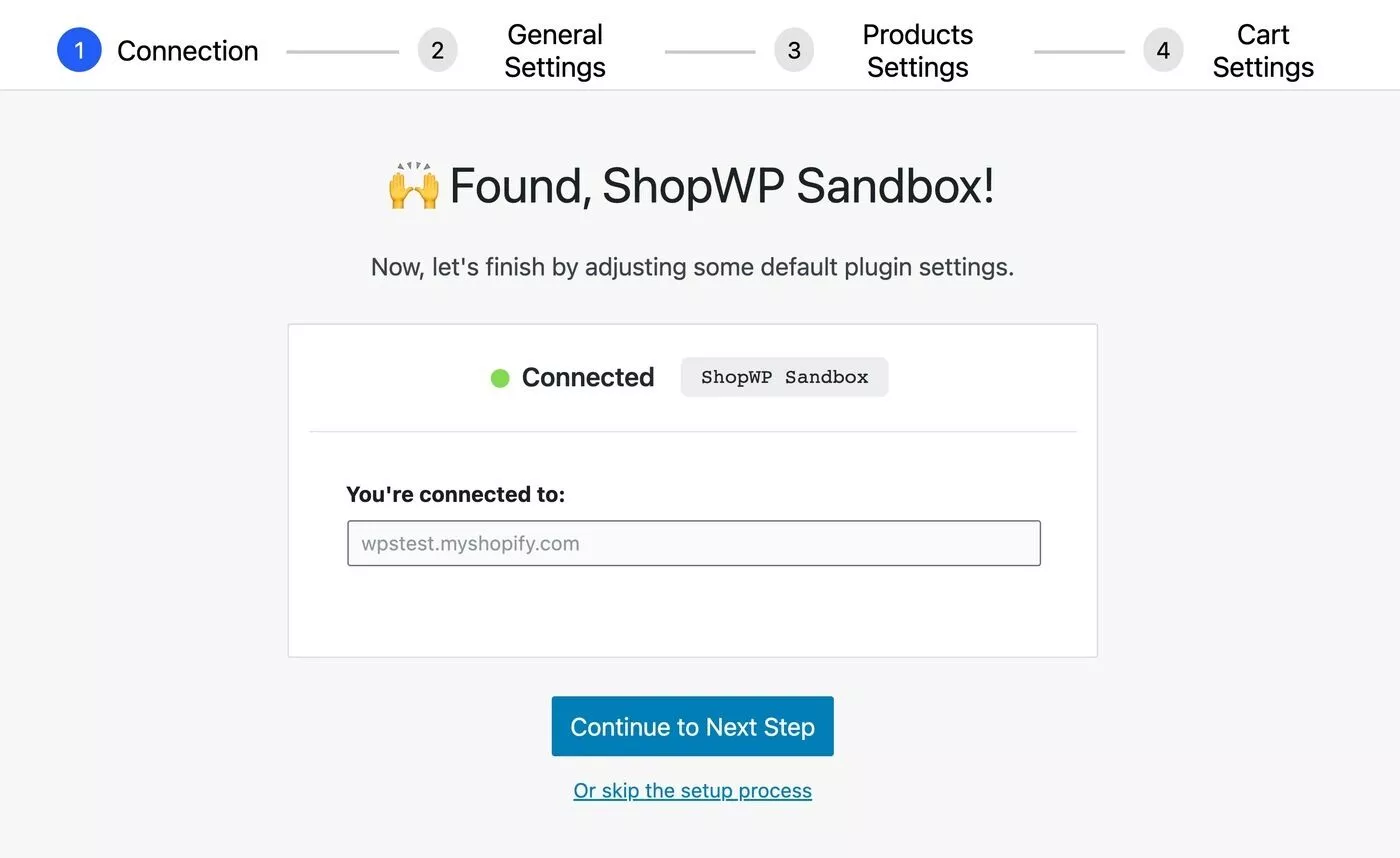The image size is (1400, 858).
Task: Click the step 2 number circle
Action: pos(437,50)
